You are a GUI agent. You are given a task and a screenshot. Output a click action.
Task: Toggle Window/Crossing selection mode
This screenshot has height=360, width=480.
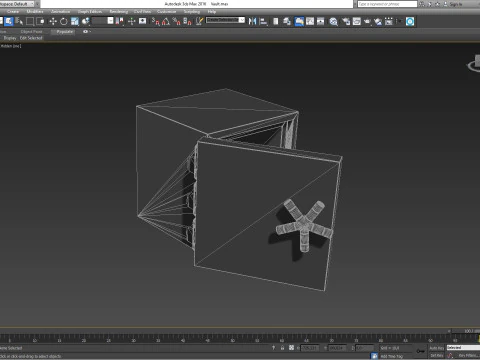40,21
